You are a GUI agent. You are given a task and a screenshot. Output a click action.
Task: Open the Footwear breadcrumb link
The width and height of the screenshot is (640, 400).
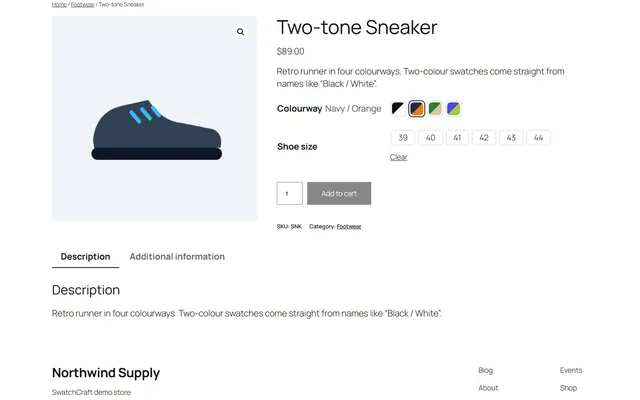82,4
